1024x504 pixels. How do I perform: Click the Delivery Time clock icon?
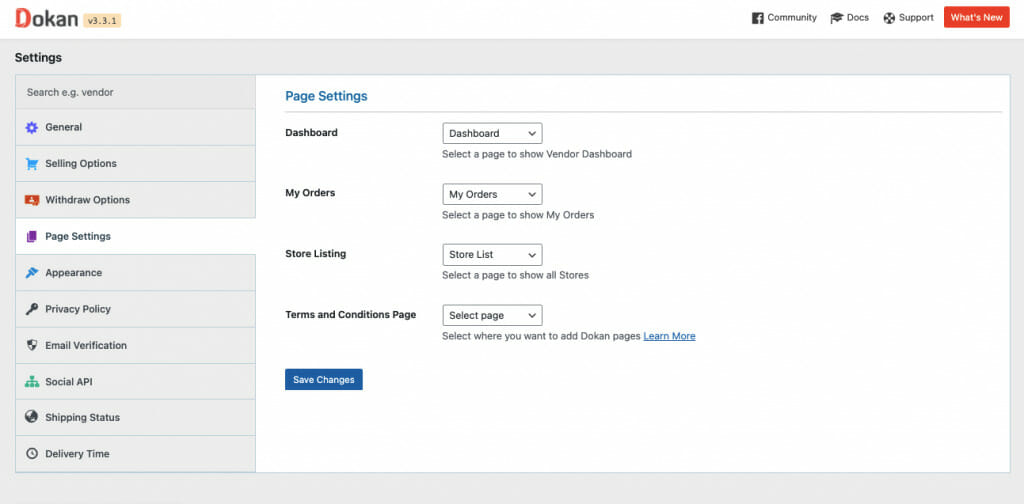[x=31, y=454]
